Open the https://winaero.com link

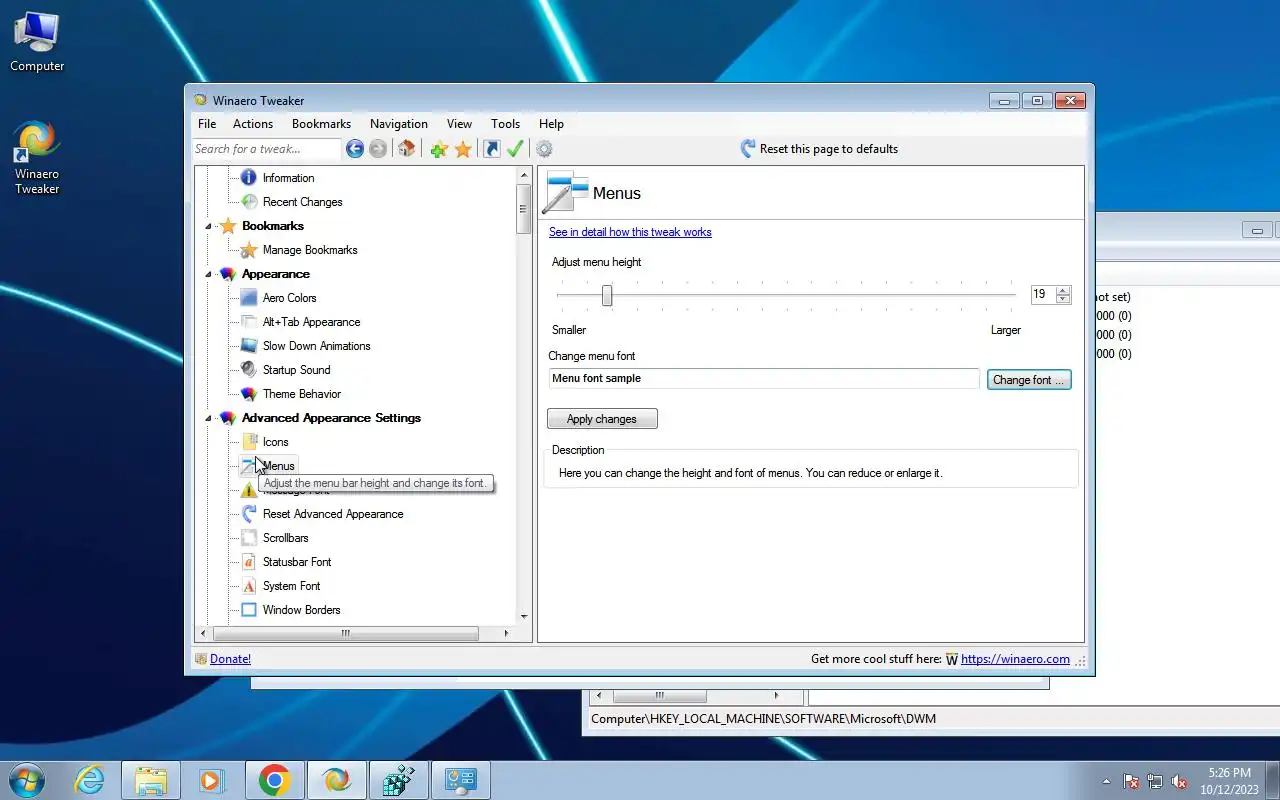point(1015,659)
